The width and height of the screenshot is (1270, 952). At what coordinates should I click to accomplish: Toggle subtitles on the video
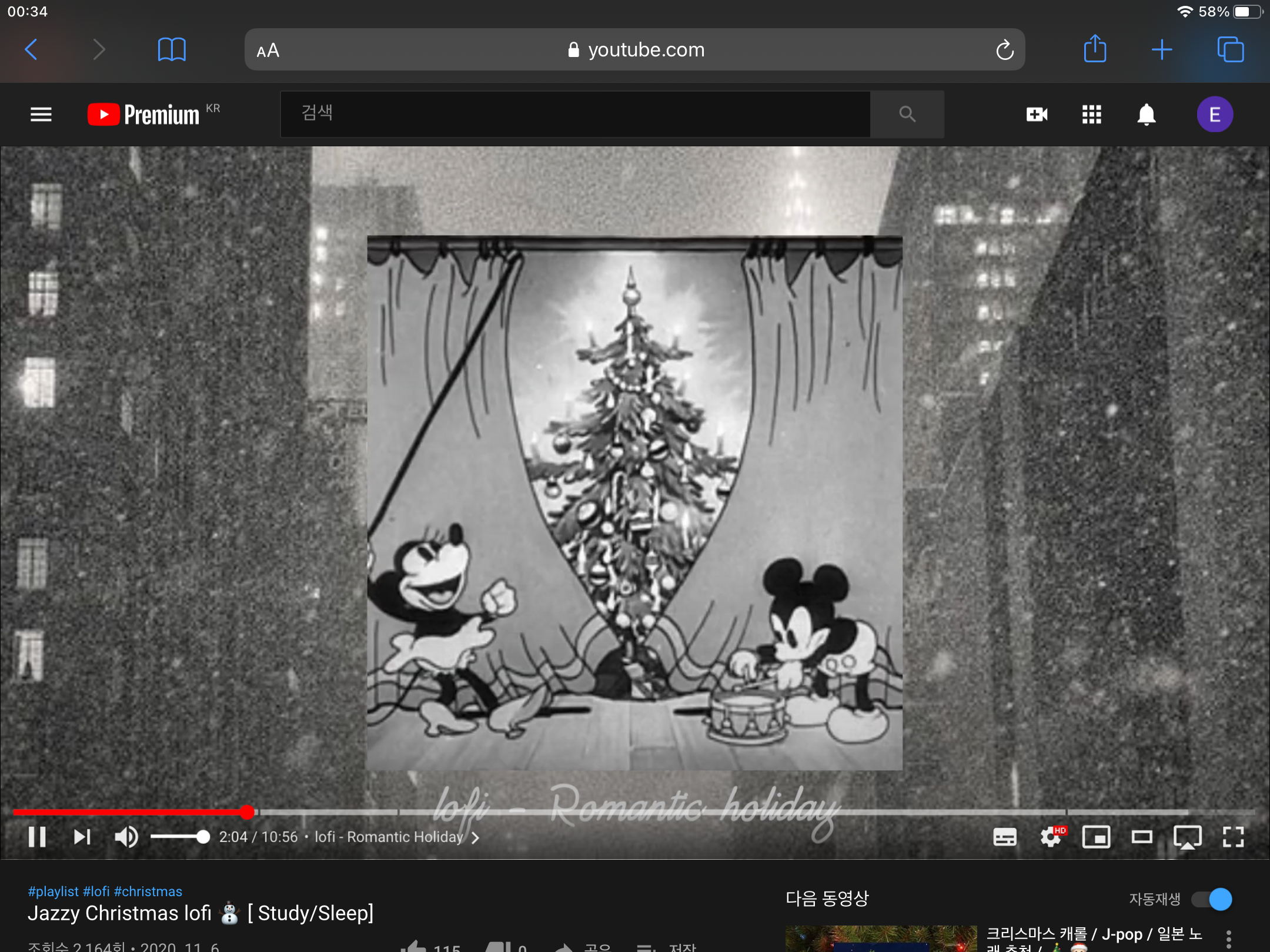coord(1004,837)
